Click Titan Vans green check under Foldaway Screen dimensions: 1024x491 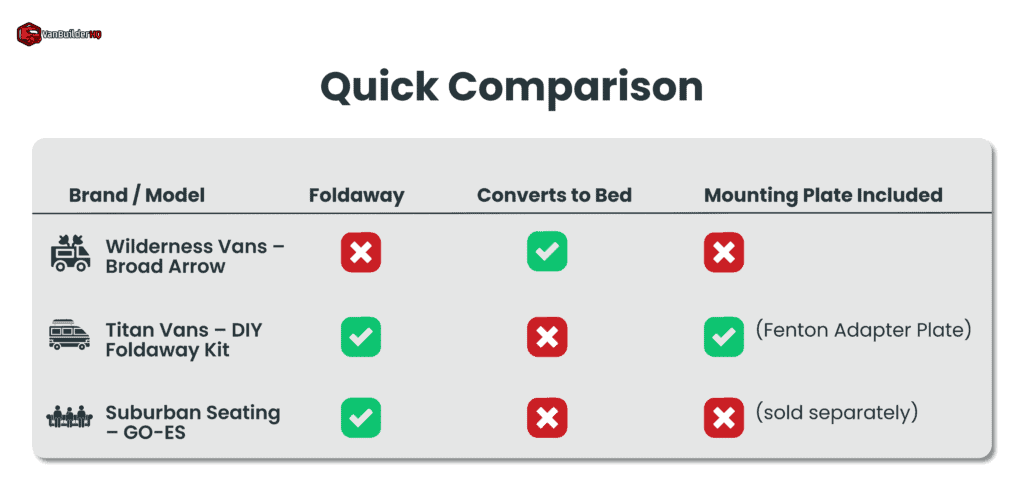(x=360, y=337)
